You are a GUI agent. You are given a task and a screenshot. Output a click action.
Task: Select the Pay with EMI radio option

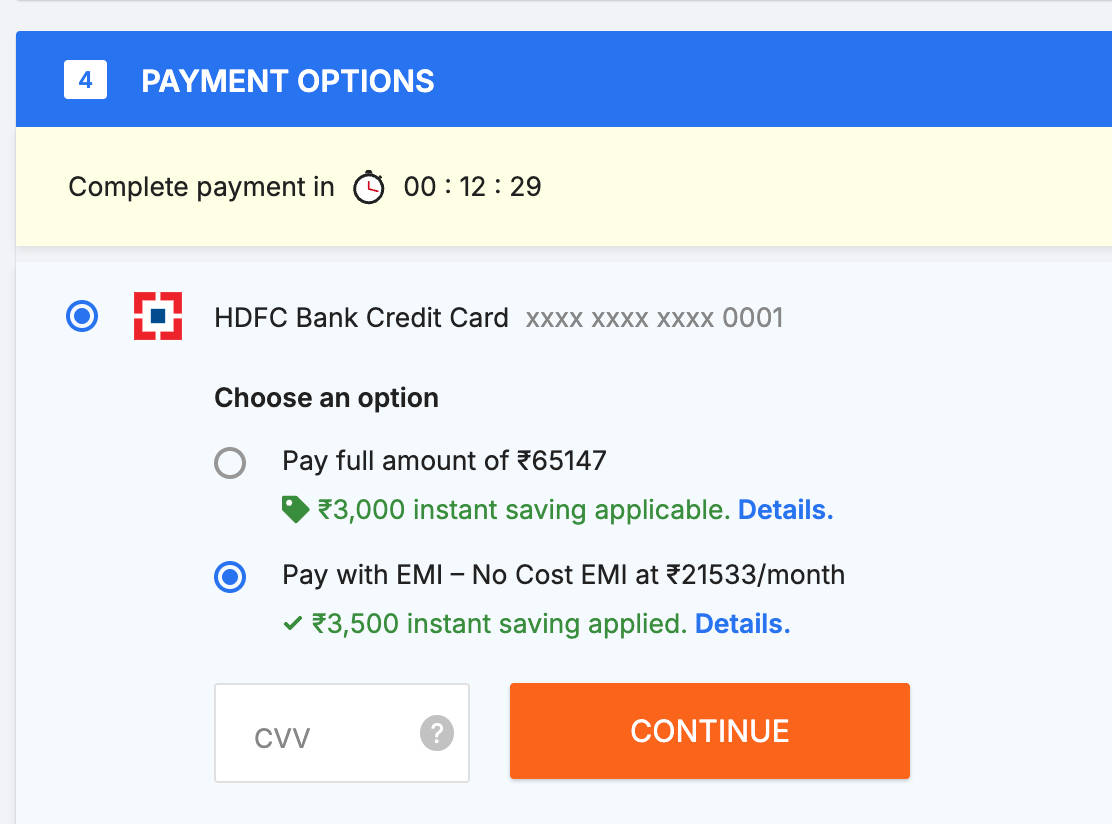click(230, 577)
